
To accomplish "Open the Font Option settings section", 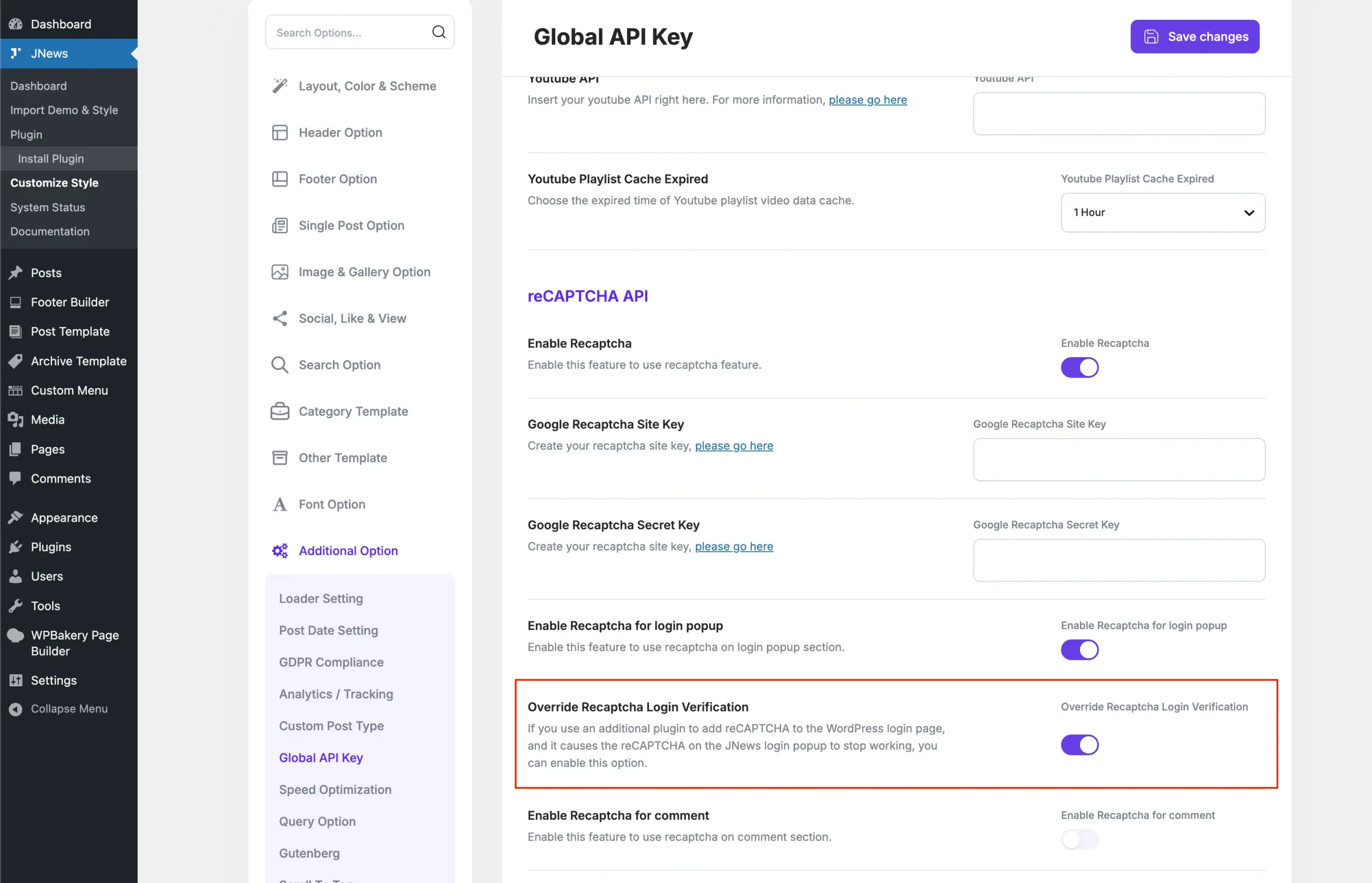I will [x=332, y=504].
